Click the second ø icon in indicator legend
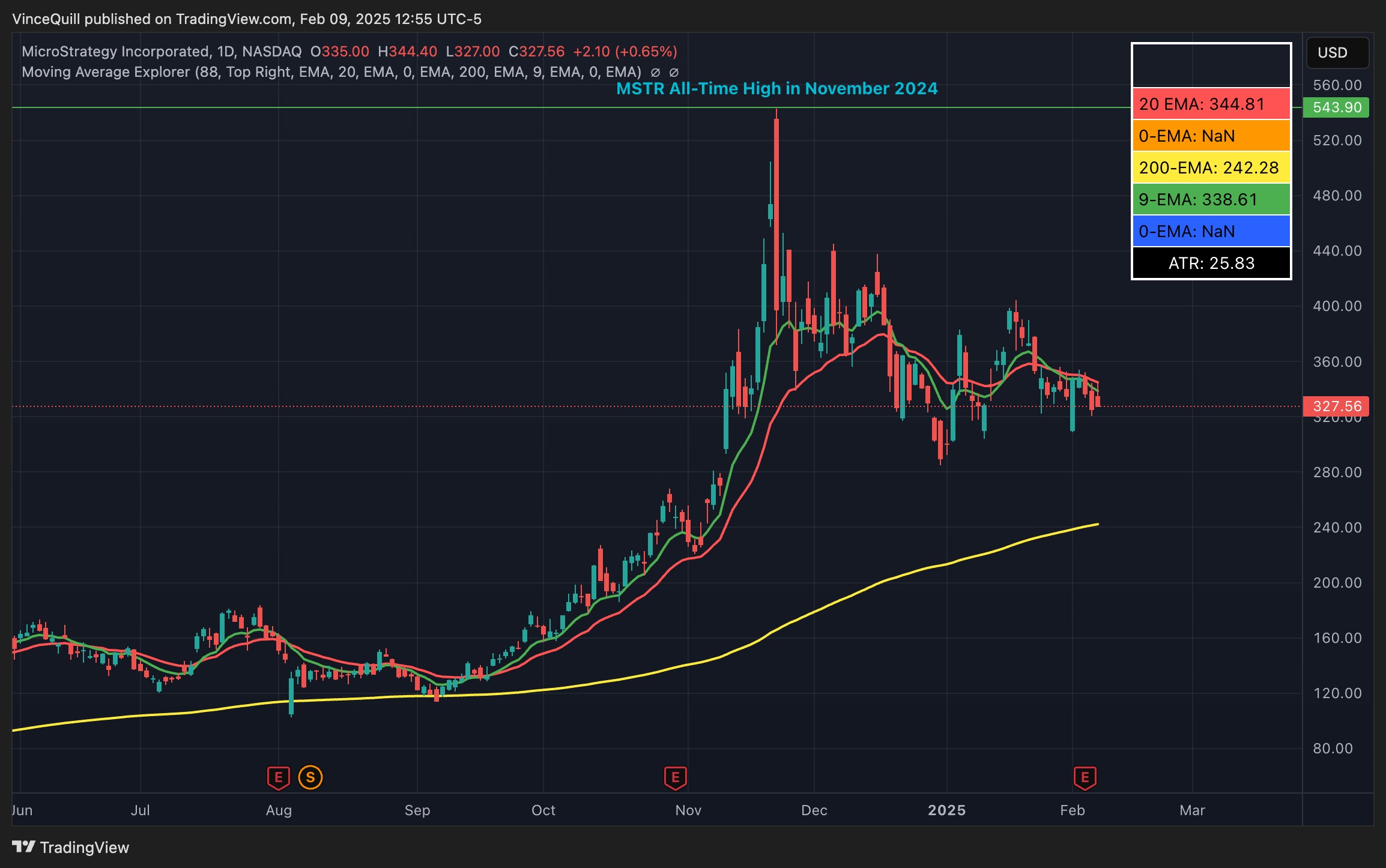1386x868 pixels. [674, 71]
